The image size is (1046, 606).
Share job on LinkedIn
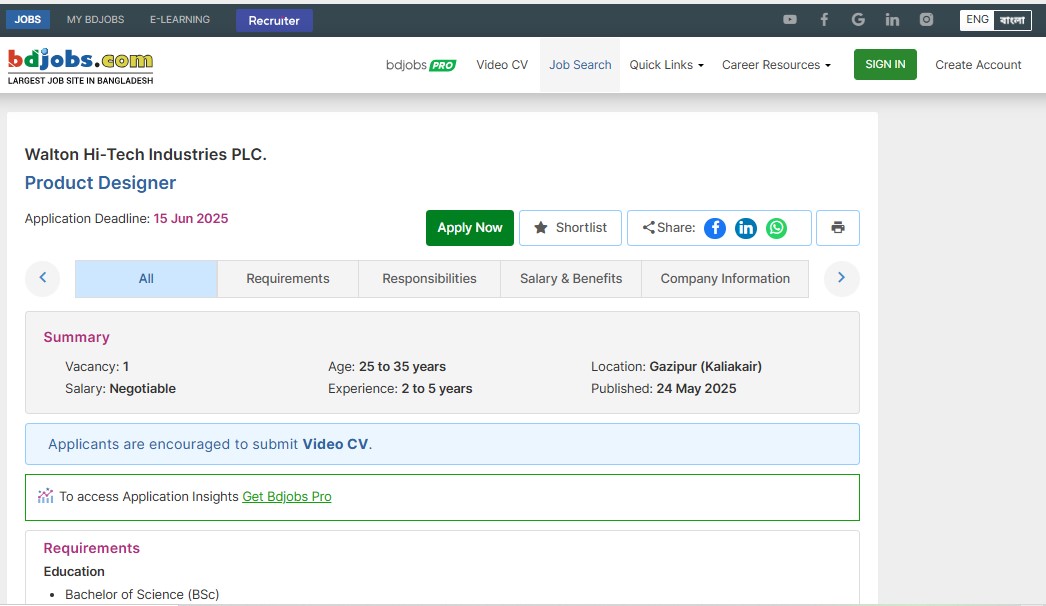(745, 228)
